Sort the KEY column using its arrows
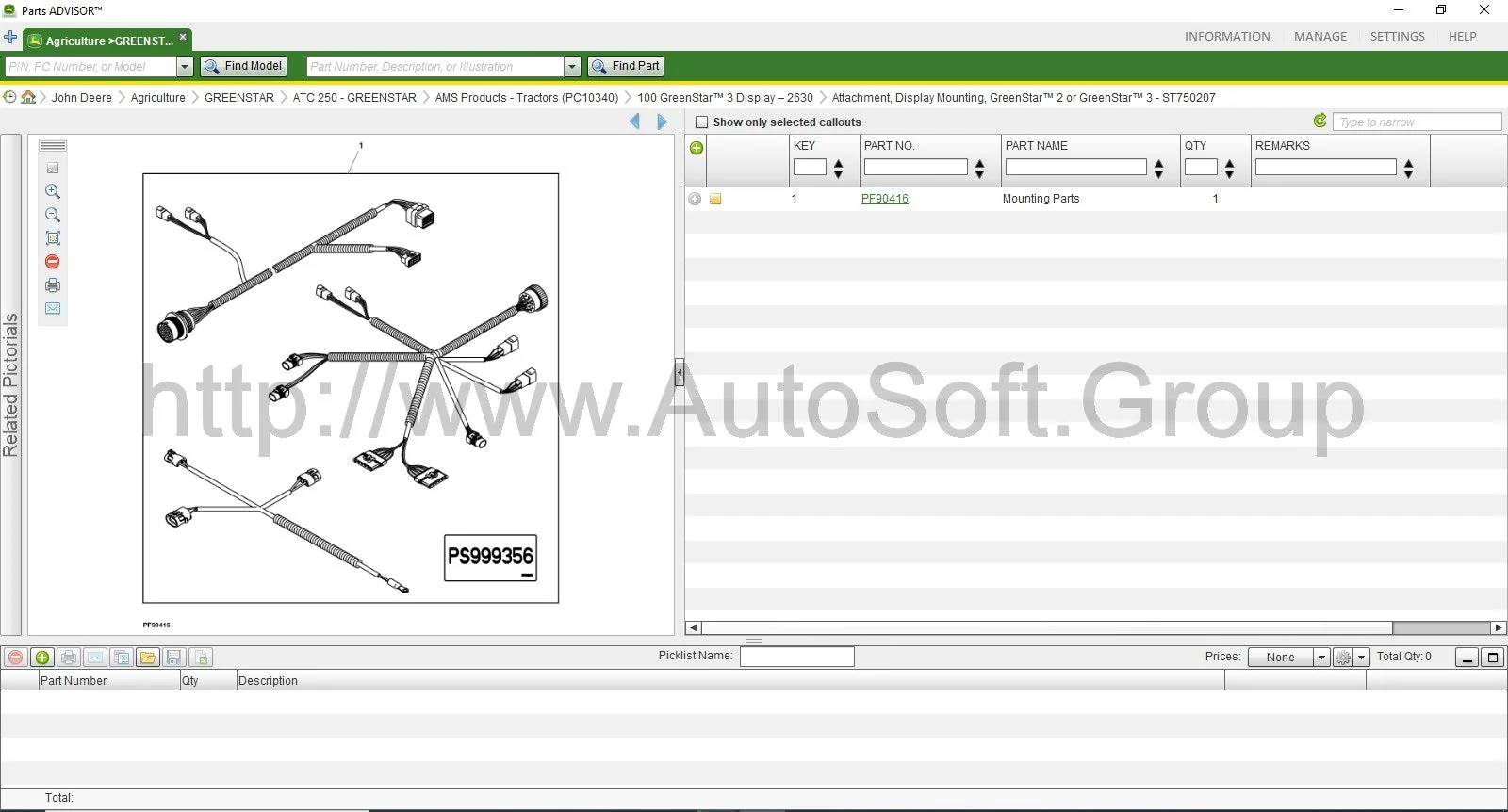1508x812 pixels. click(838, 169)
